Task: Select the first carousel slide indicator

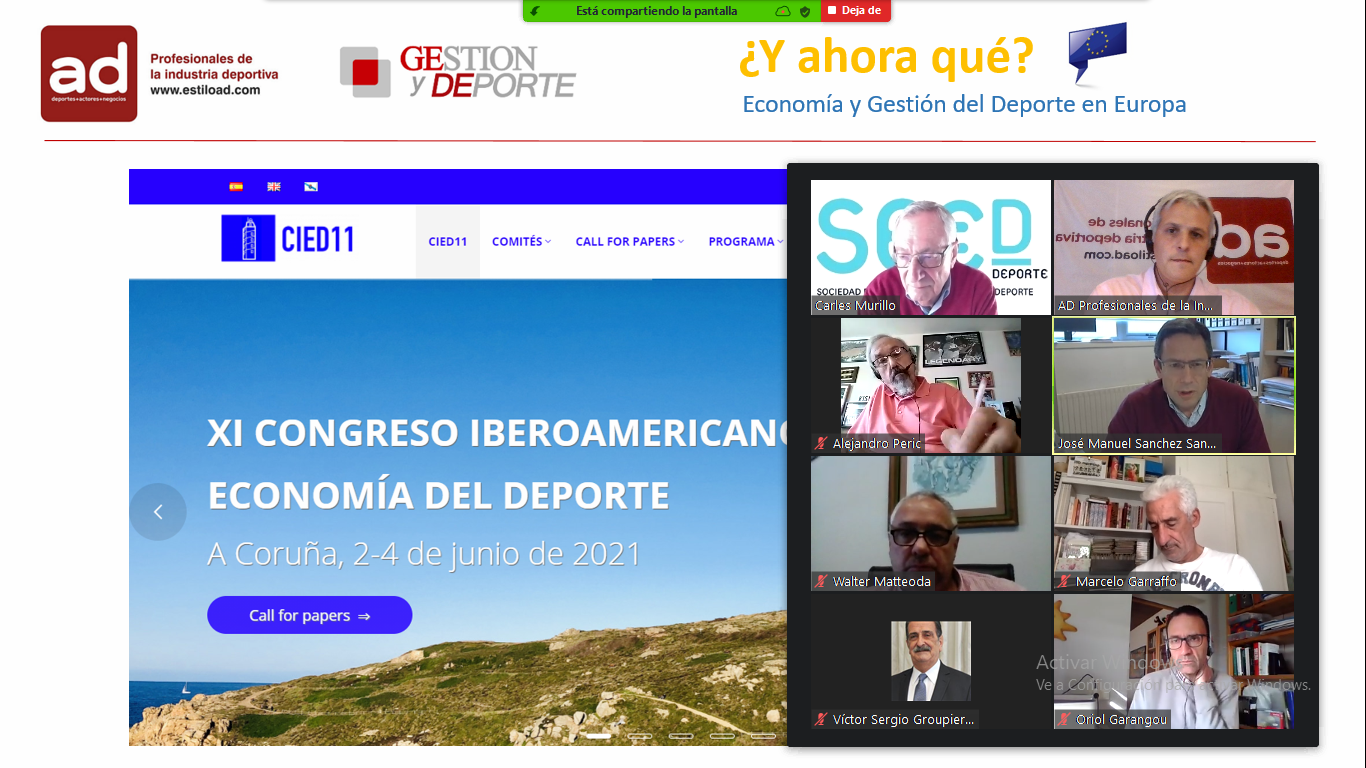Action: tap(598, 736)
